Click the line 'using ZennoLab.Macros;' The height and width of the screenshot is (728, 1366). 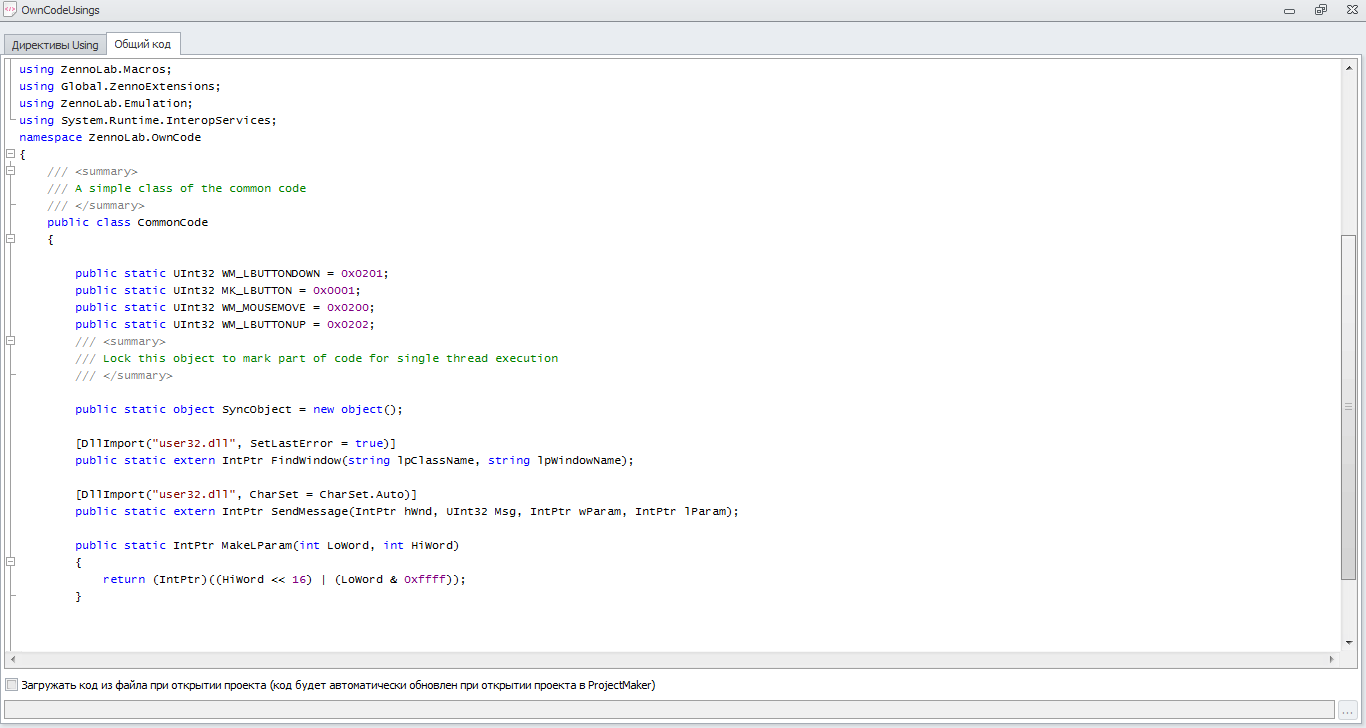(96, 69)
